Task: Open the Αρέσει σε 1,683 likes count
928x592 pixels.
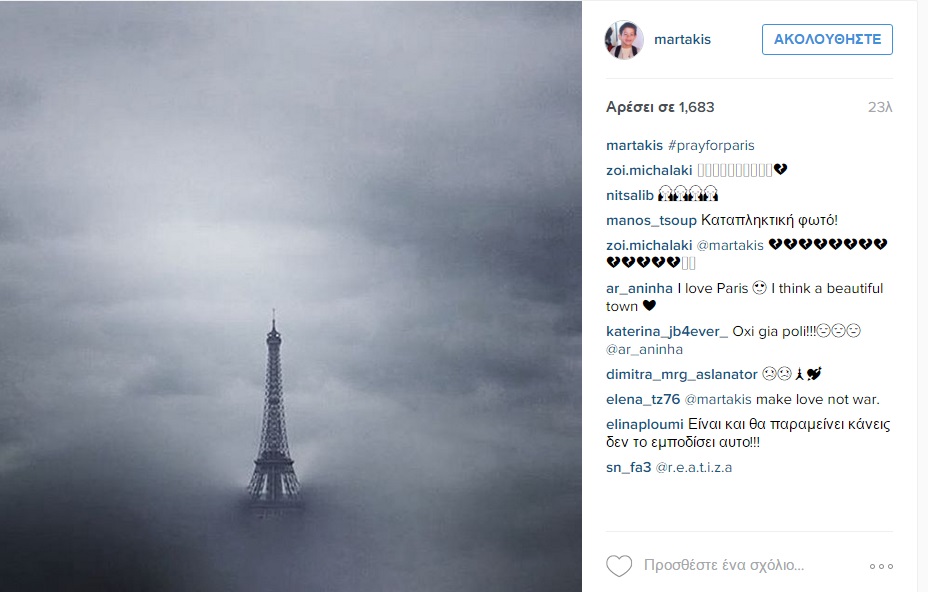Action: (660, 107)
